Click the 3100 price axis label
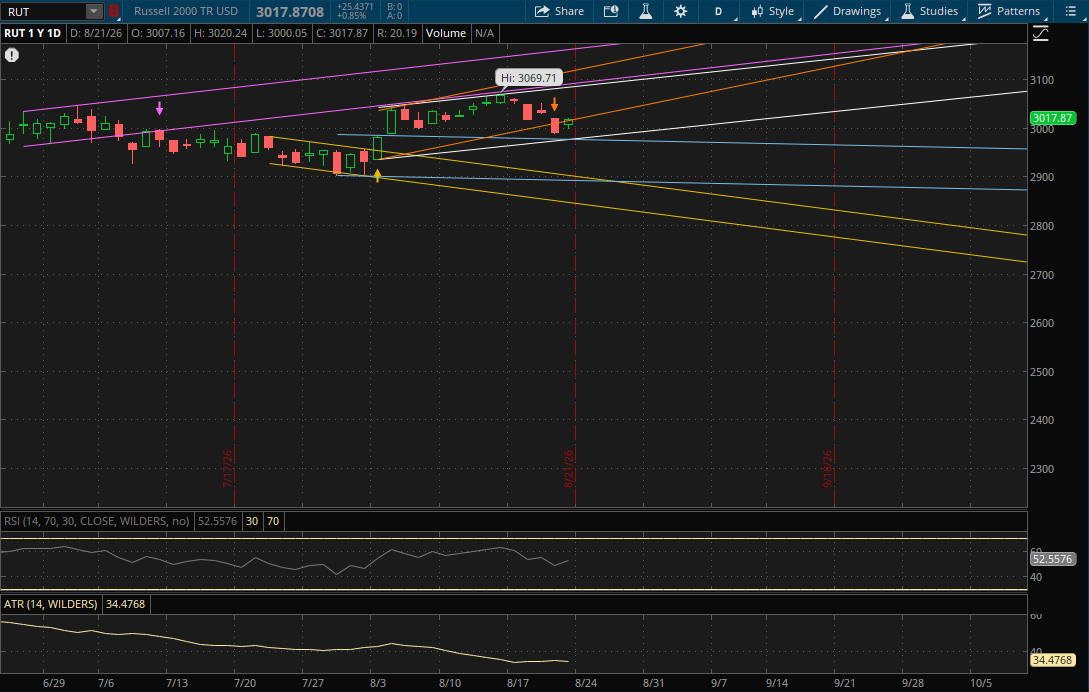 (x=1042, y=80)
